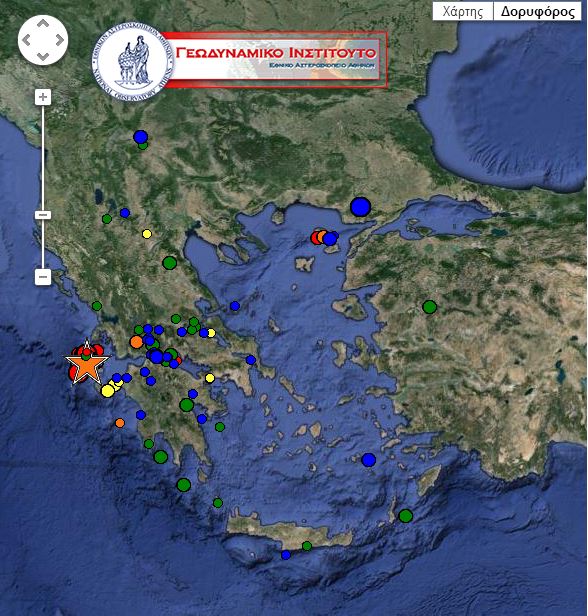588x616 pixels.
Task: Select the large green marker in Thessaly
Action: click(x=170, y=262)
